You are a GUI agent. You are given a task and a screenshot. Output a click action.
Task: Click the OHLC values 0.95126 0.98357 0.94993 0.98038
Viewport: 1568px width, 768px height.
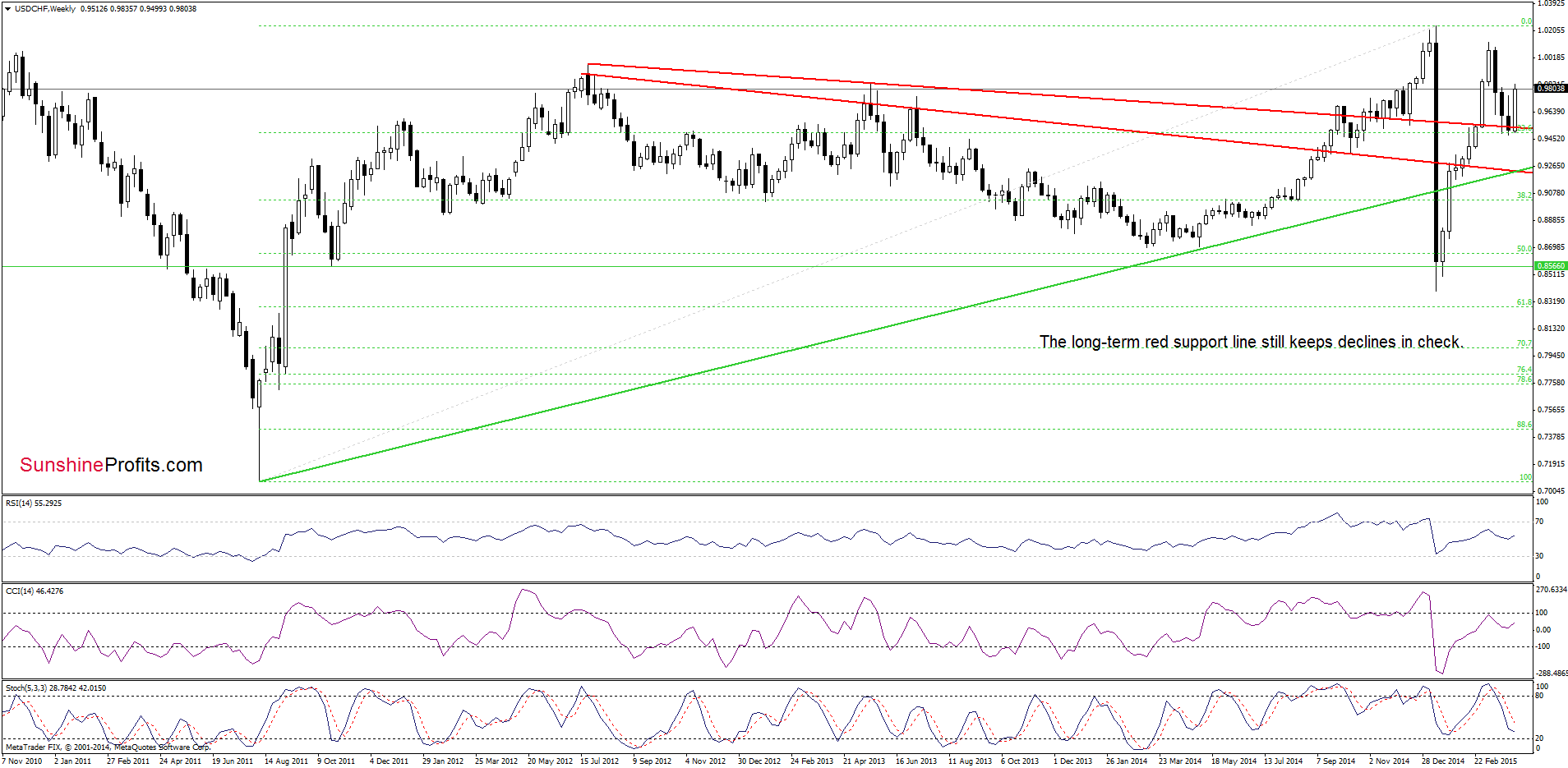point(139,8)
